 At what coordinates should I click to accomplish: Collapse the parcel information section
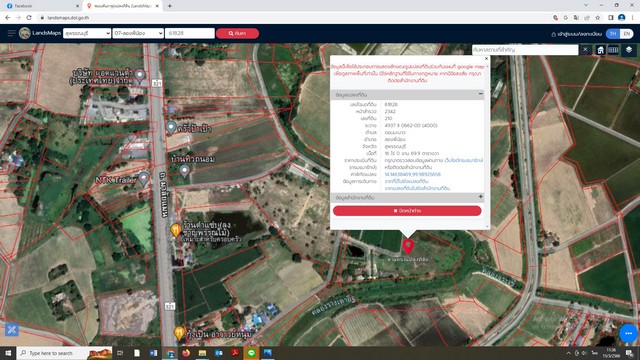pyautogui.click(x=480, y=94)
